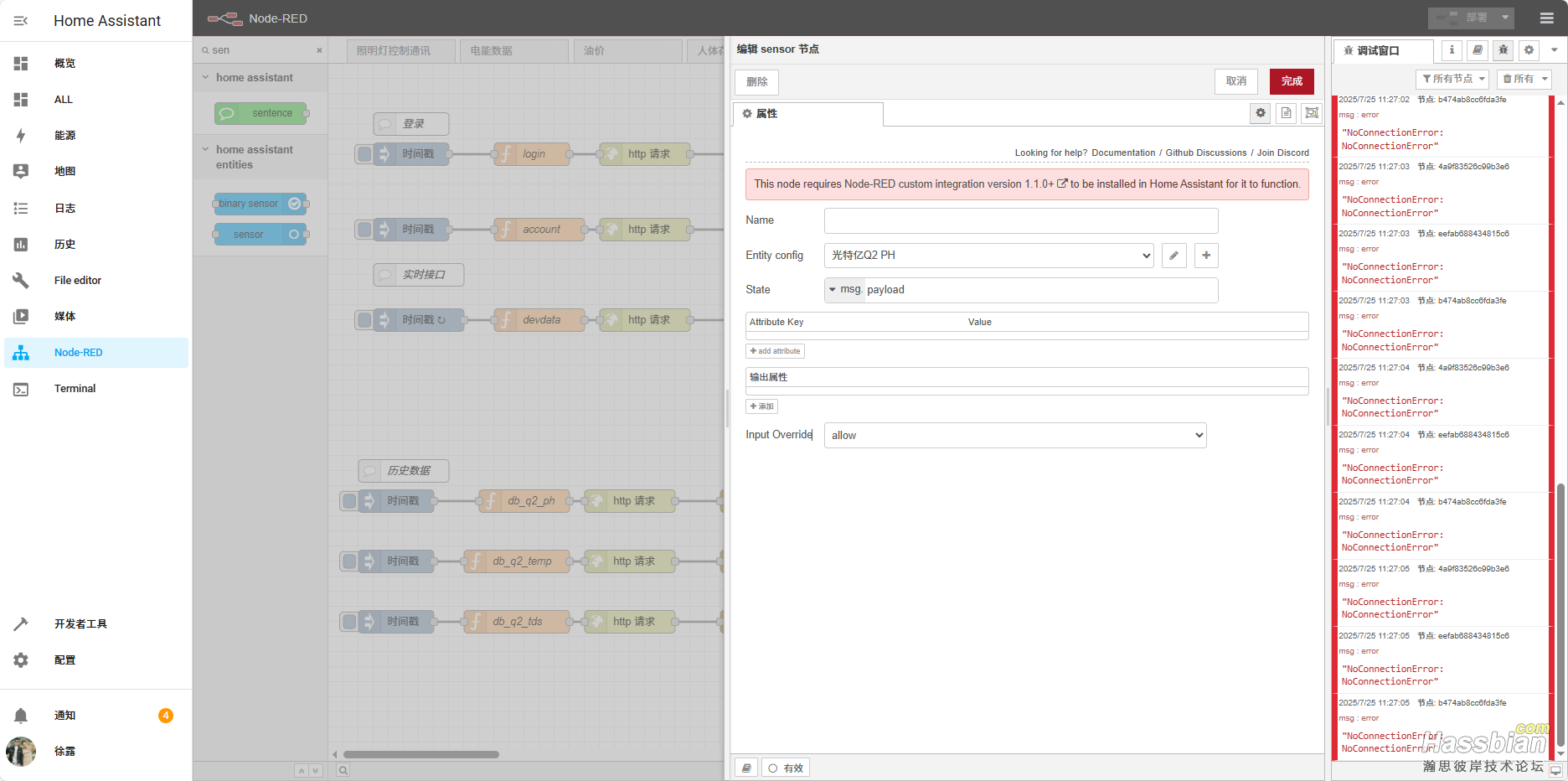Image resolution: width=1568 pixels, height=781 pixels.
Task: Show node appearance icon in editor
Action: click(1312, 113)
